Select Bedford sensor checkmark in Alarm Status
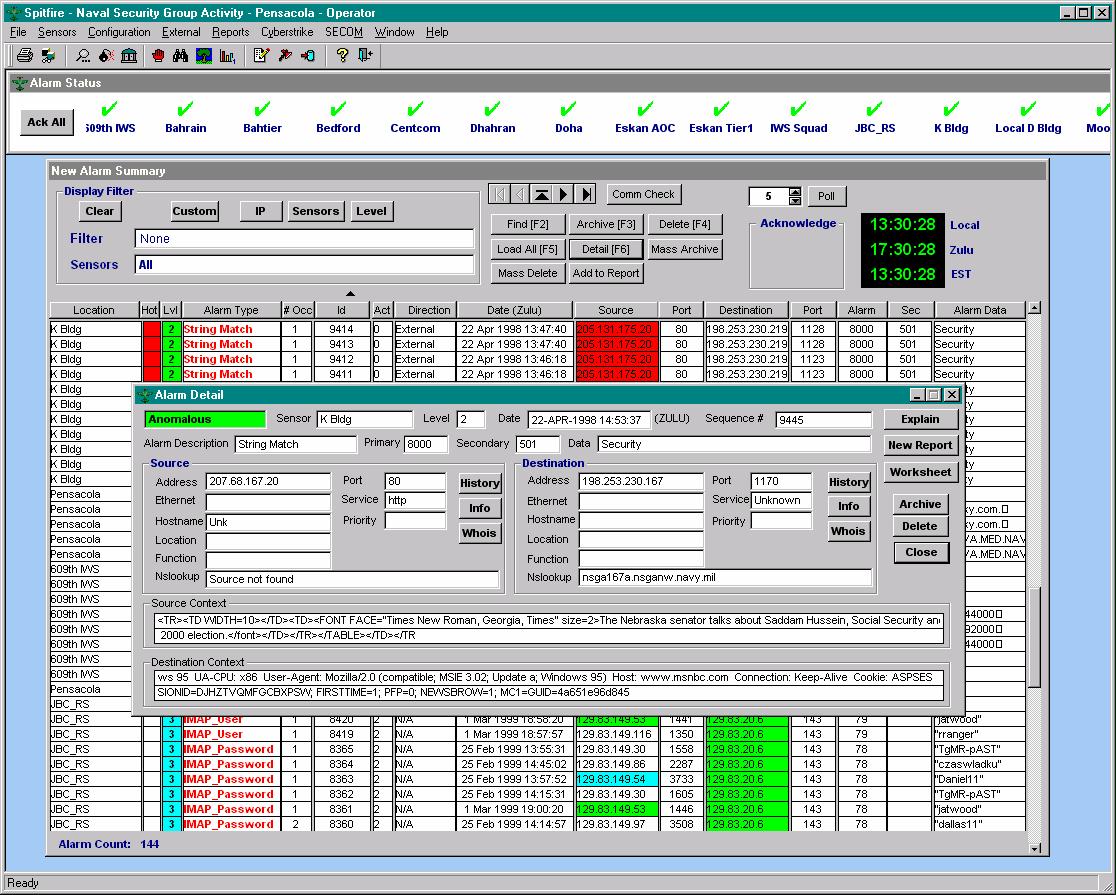Image resolution: width=1116 pixels, height=895 pixels. pyautogui.click(x=338, y=109)
